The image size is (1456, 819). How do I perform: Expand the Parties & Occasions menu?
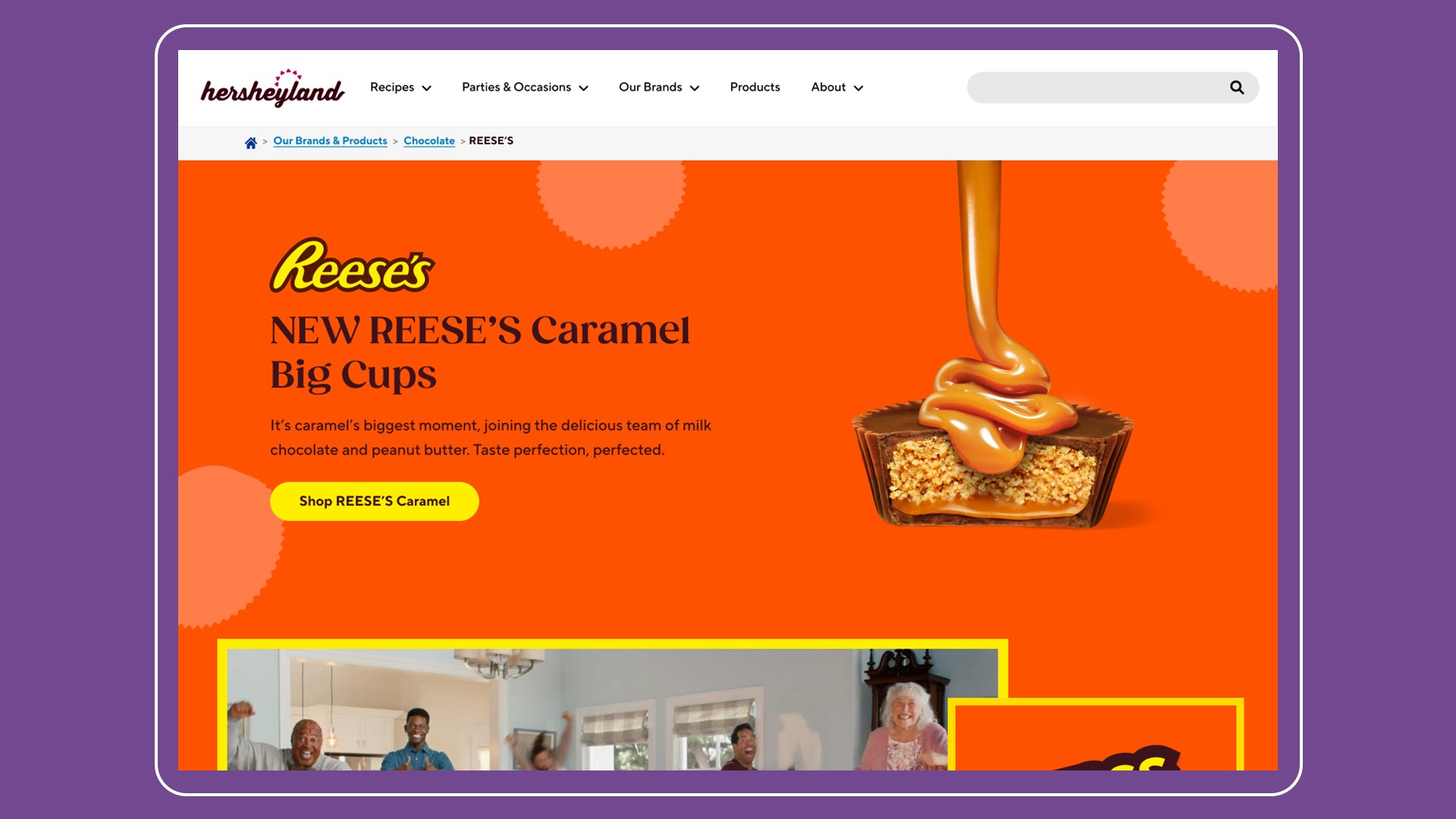525,87
